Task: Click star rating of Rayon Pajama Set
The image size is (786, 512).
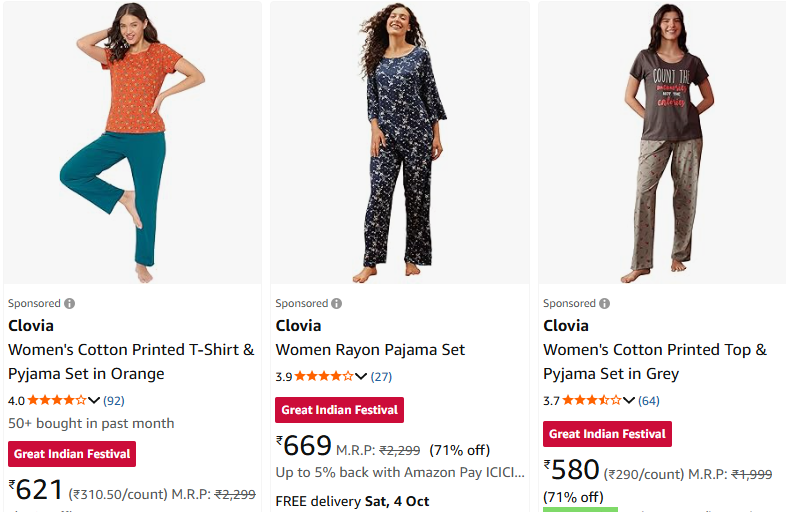Action: 324,376
